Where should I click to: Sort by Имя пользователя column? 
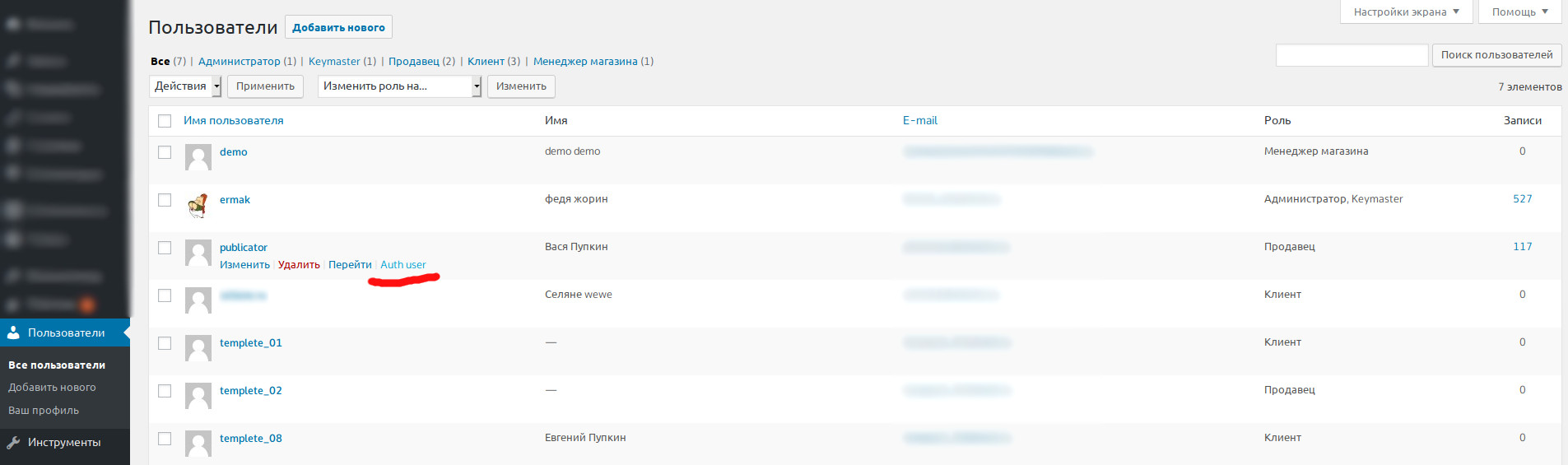234,121
